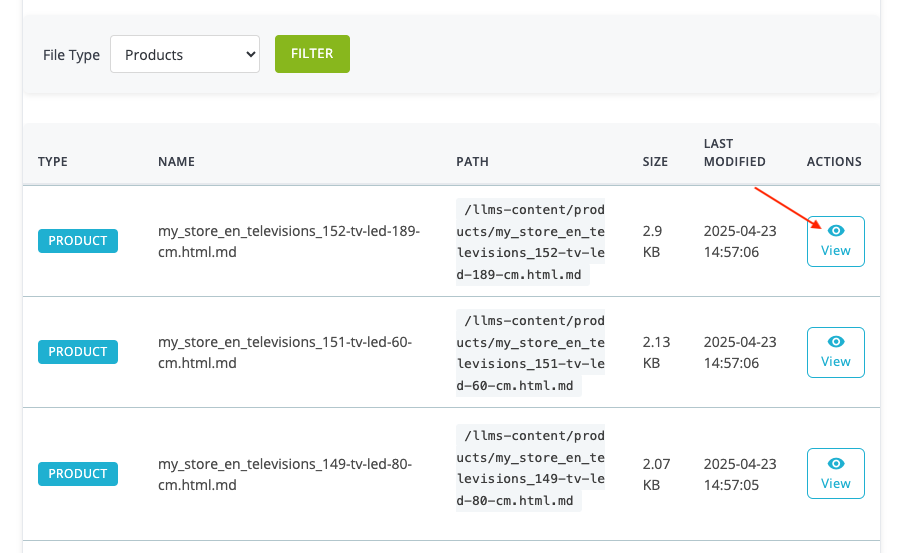Click eye icon for 151-tv-led-60-cm file
The height and width of the screenshot is (553, 905).
(x=836, y=342)
